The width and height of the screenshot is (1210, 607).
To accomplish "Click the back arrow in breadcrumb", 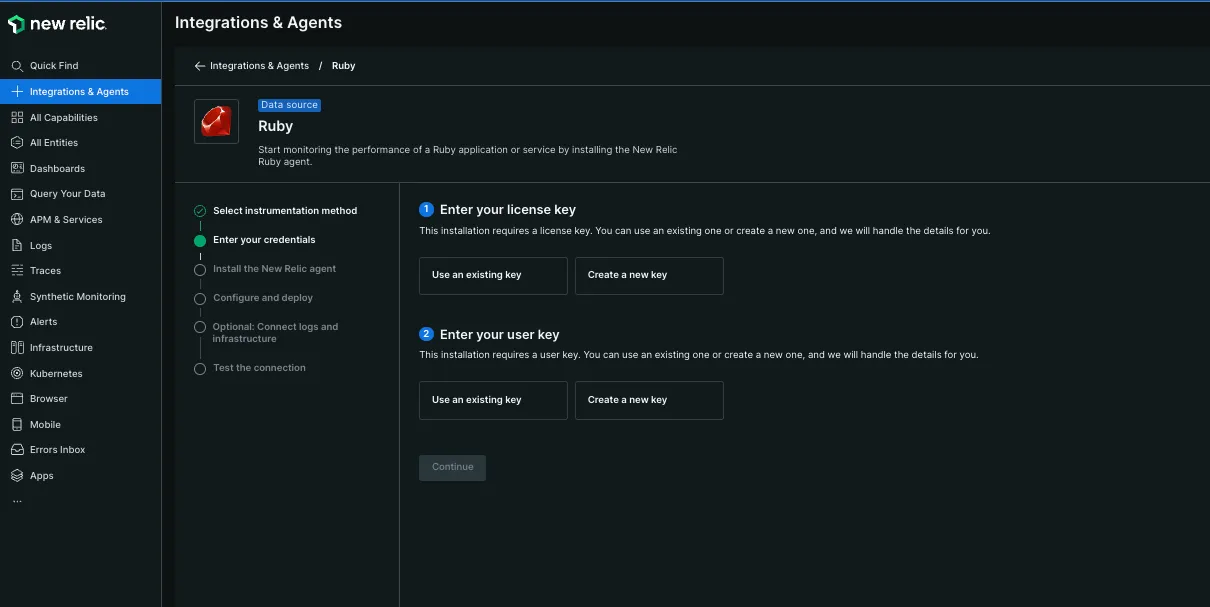I will coord(200,66).
